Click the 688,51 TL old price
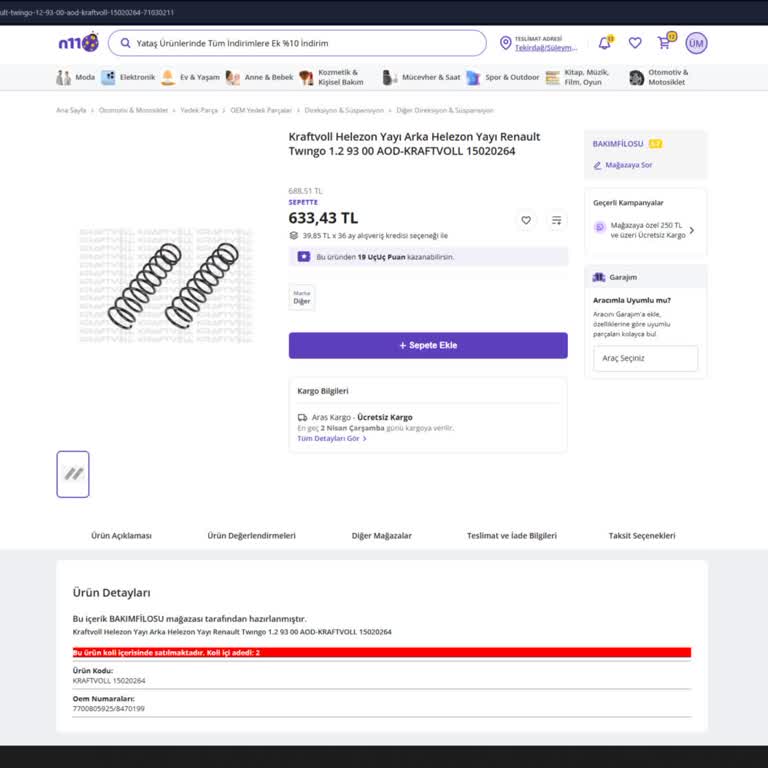Viewport: 768px width, 768px height. [x=306, y=191]
